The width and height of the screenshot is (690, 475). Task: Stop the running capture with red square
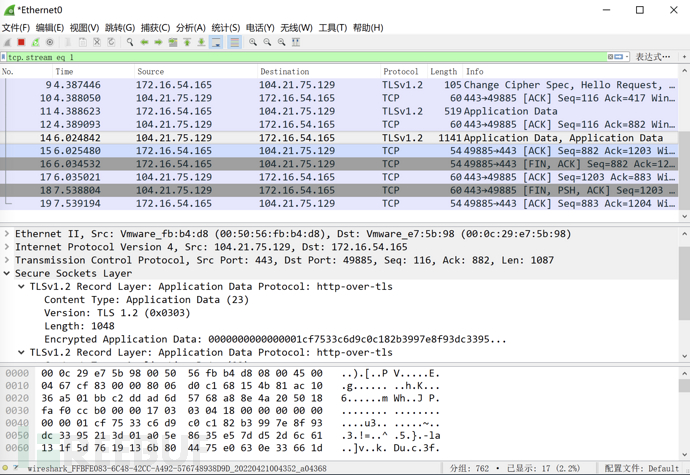click(21, 42)
